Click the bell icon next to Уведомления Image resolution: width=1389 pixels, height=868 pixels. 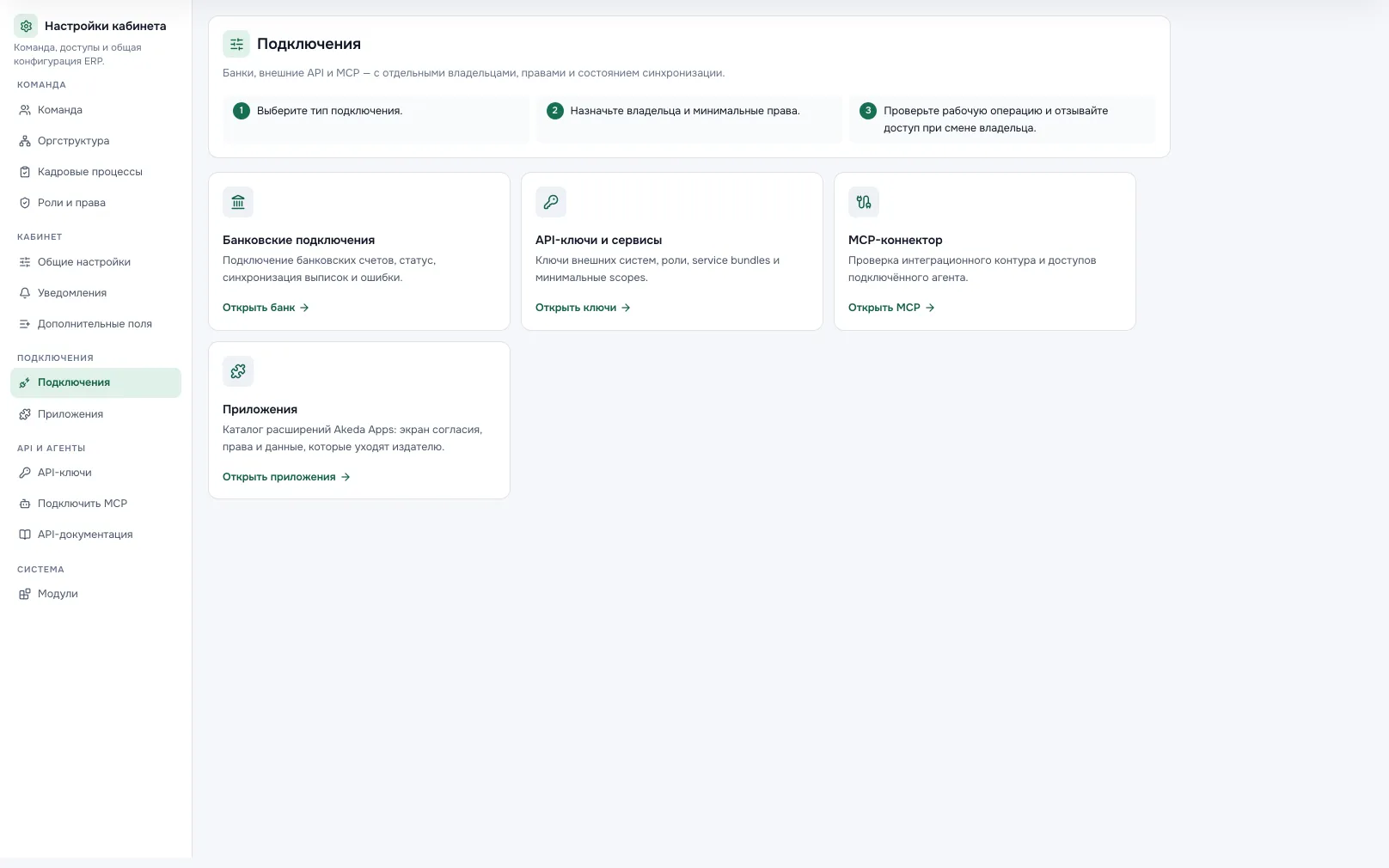[25, 293]
